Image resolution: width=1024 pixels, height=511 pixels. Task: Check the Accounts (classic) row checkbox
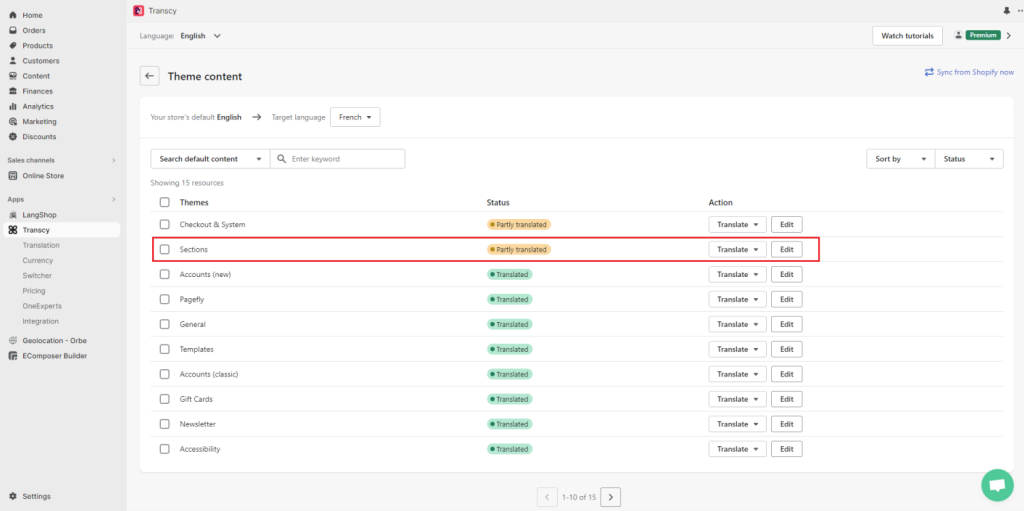click(x=165, y=374)
